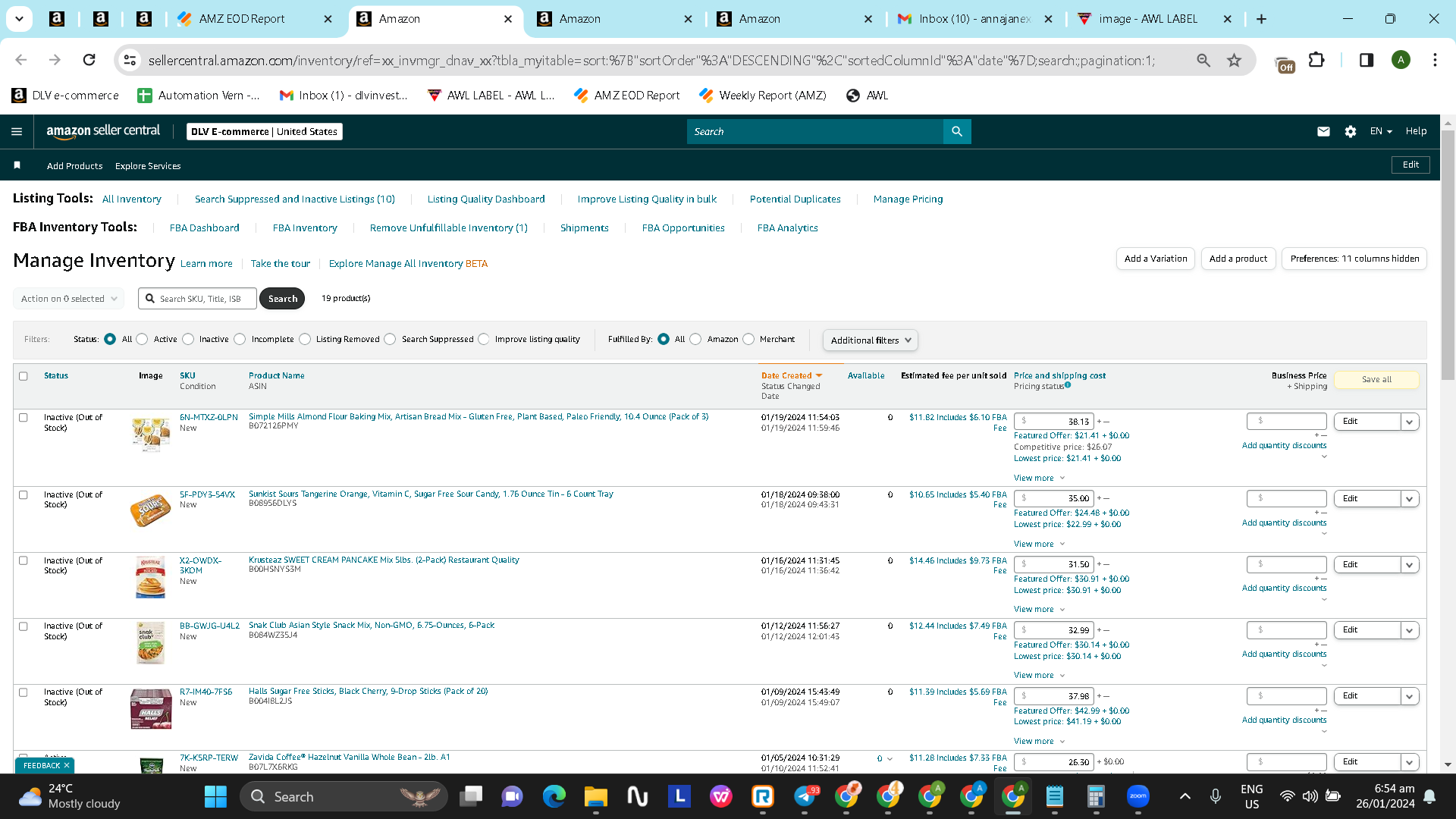Open the FBA Dashboard link
Viewport: 1456px width, 819px height.
coord(205,228)
